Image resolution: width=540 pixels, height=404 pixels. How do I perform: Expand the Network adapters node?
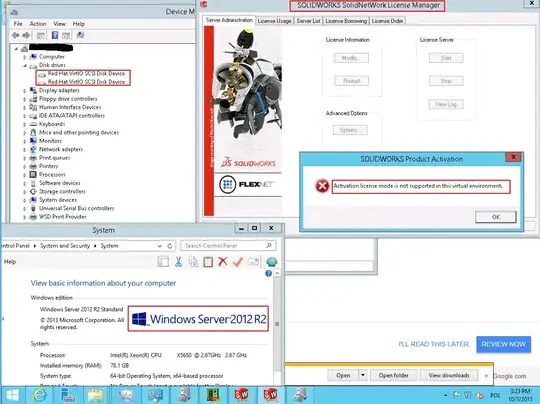[x=24, y=149]
